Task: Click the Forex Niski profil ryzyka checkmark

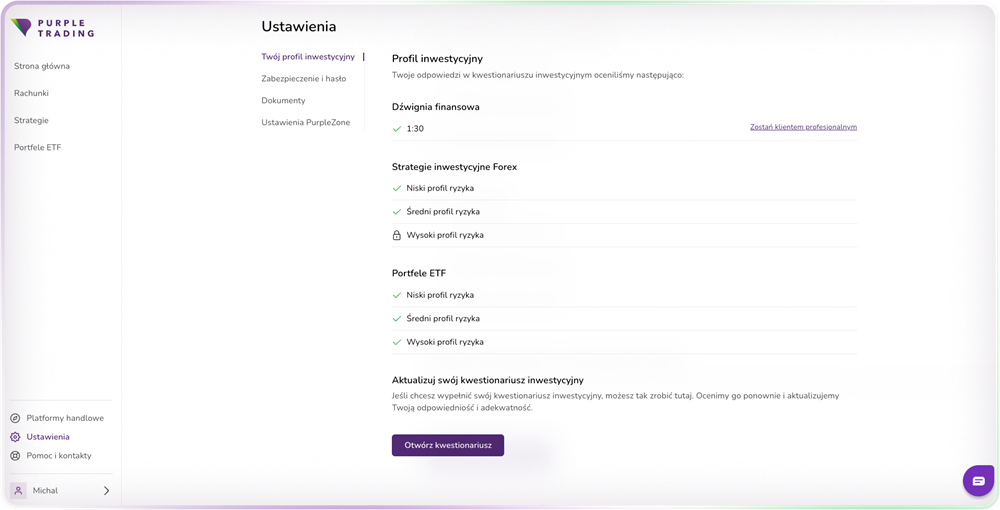Action: pyautogui.click(x=397, y=188)
